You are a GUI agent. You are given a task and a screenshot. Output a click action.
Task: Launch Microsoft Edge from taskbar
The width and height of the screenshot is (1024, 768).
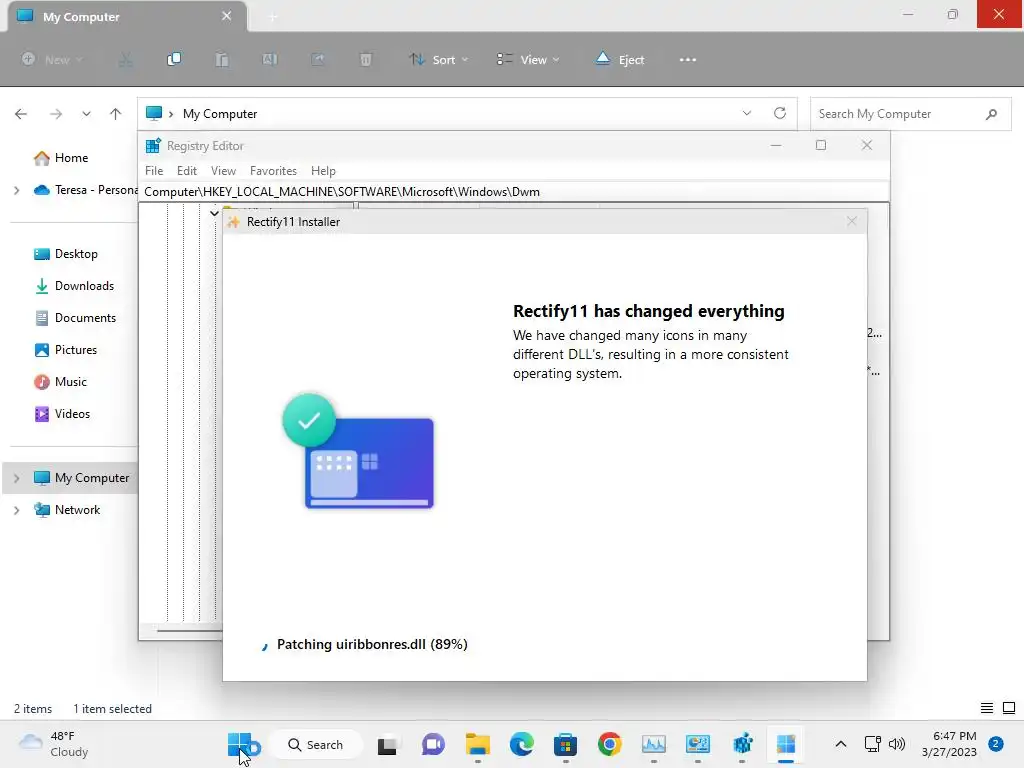point(521,744)
